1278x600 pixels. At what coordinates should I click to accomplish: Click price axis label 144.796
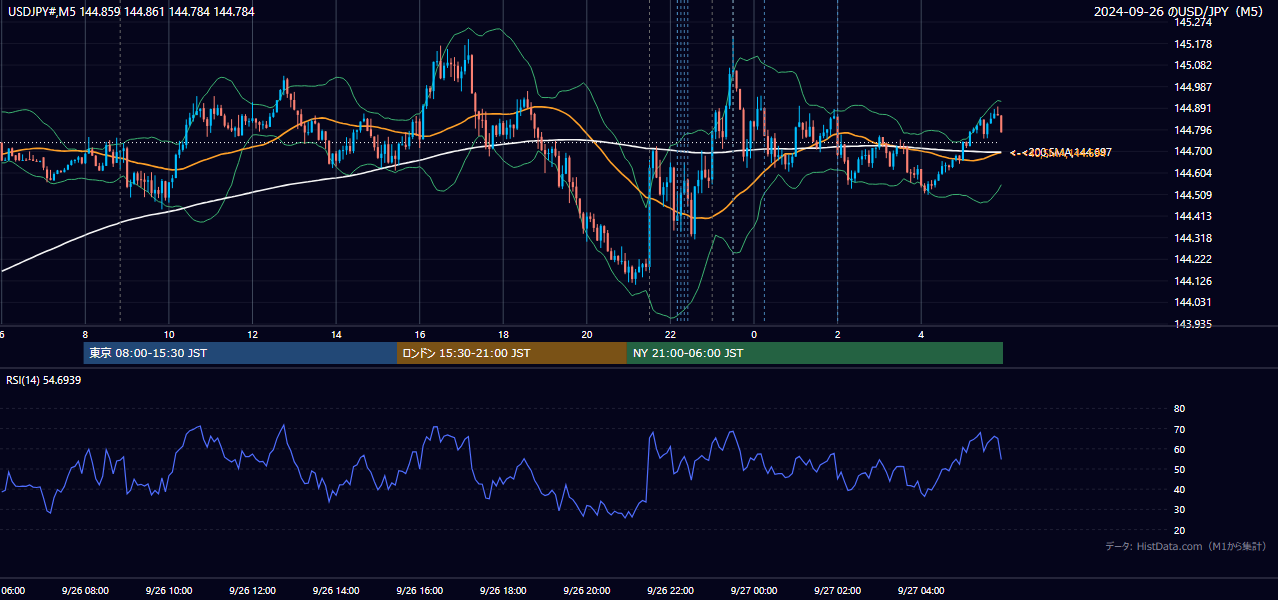1193,130
